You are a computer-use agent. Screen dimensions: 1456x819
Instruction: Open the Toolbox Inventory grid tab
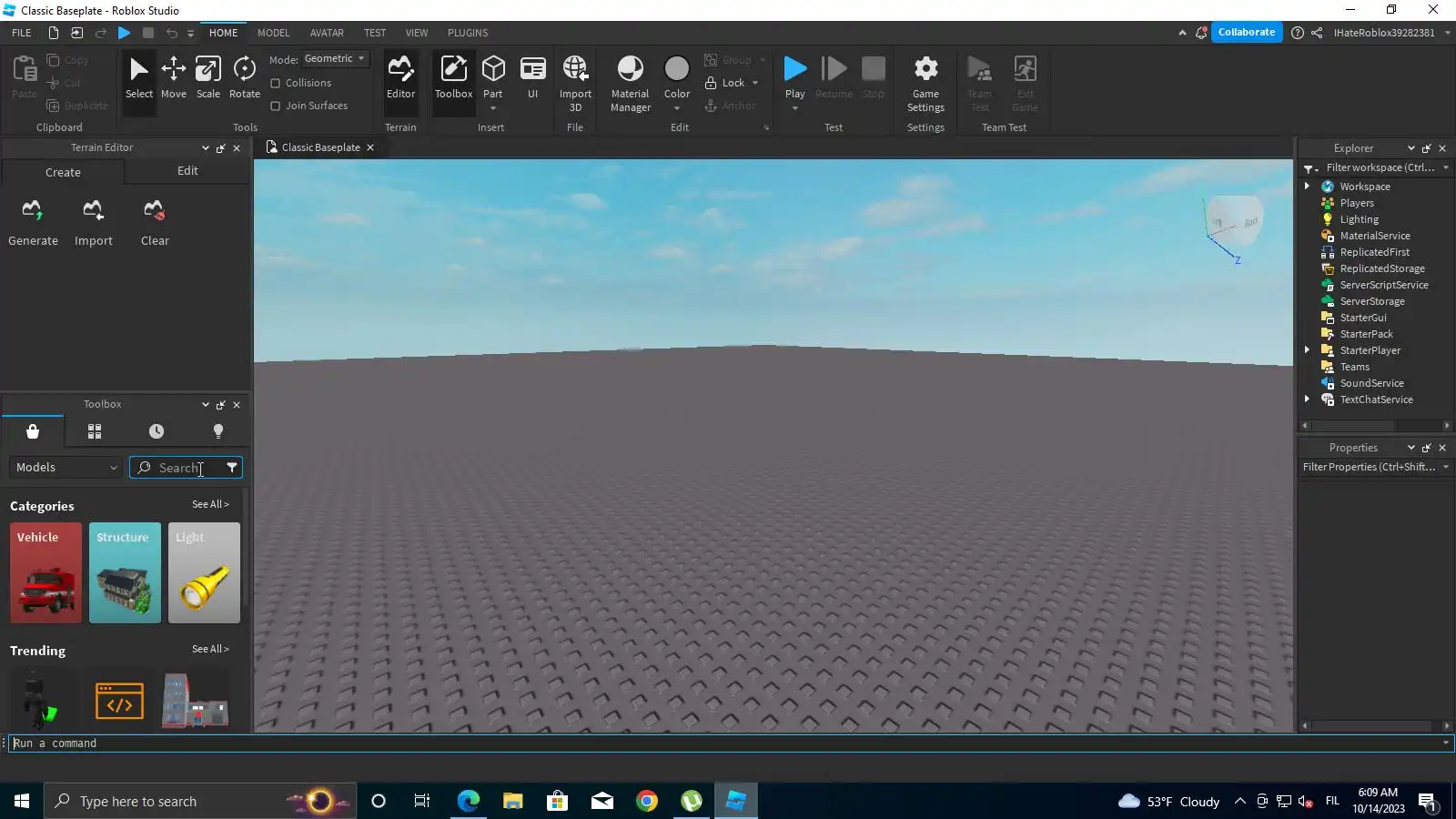[x=95, y=431]
